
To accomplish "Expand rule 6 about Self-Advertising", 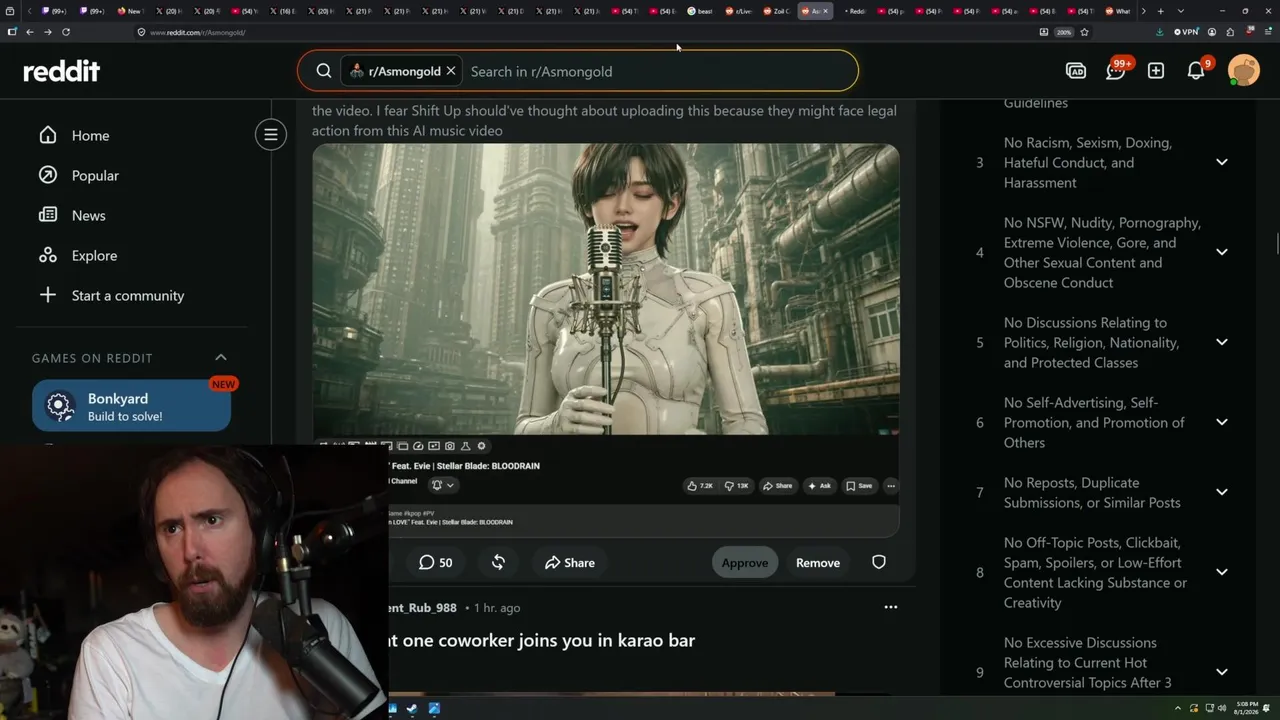I will click(1222, 422).
